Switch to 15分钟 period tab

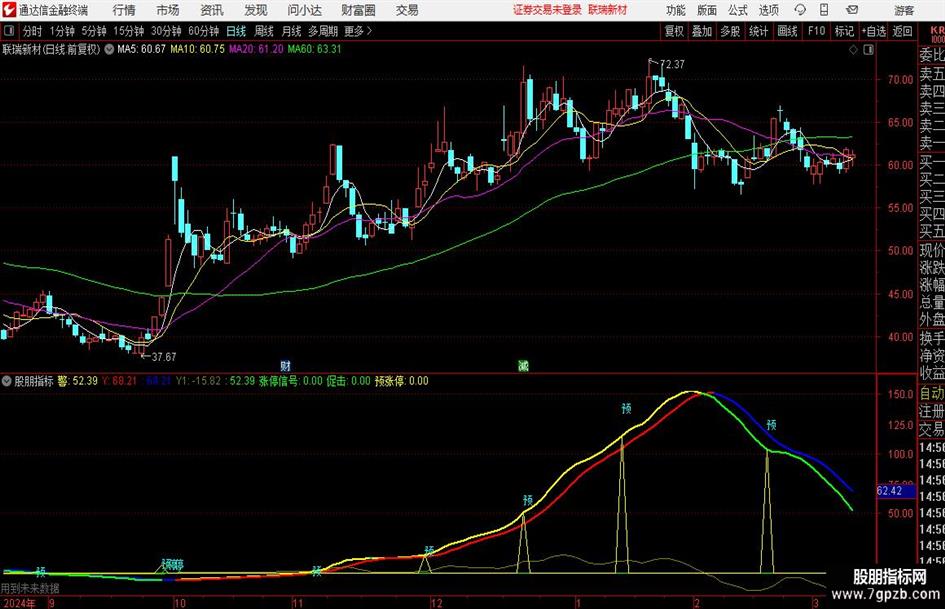point(129,31)
